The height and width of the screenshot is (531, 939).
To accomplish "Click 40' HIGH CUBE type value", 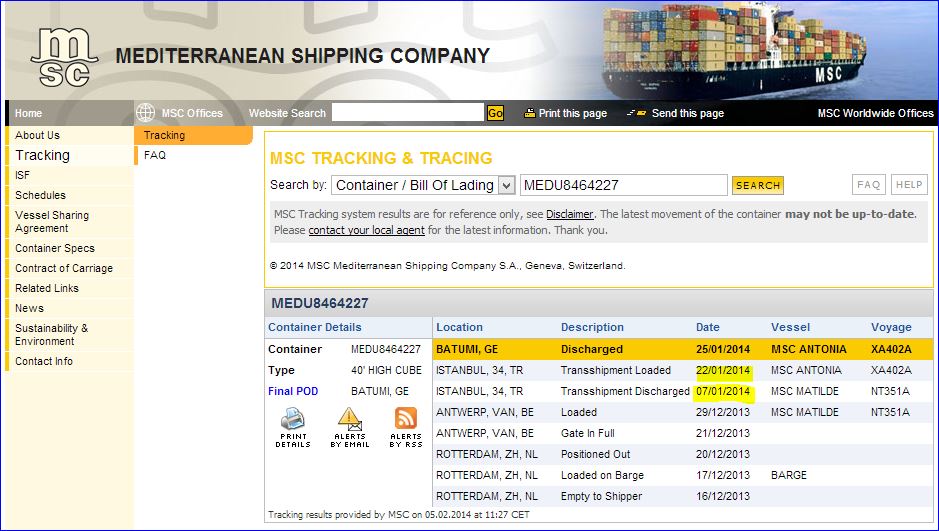I will [x=386, y=371].
